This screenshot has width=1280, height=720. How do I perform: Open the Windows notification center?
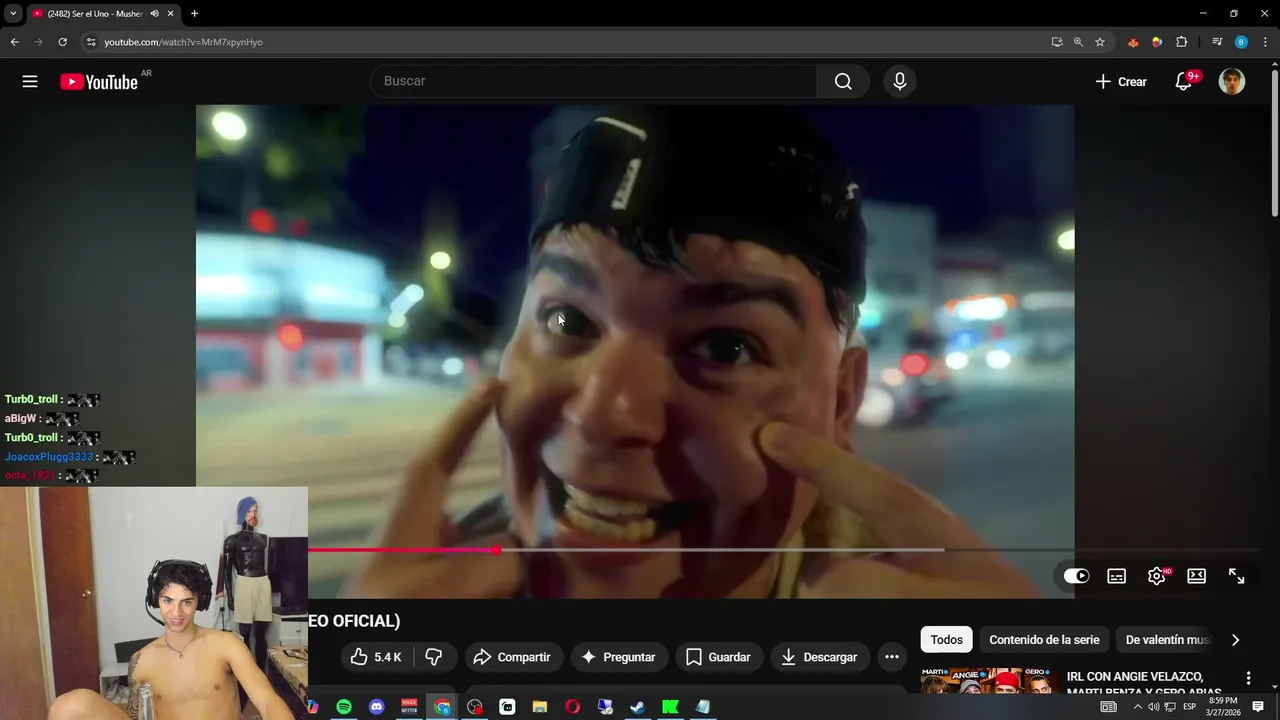[x=1258, y=707]
